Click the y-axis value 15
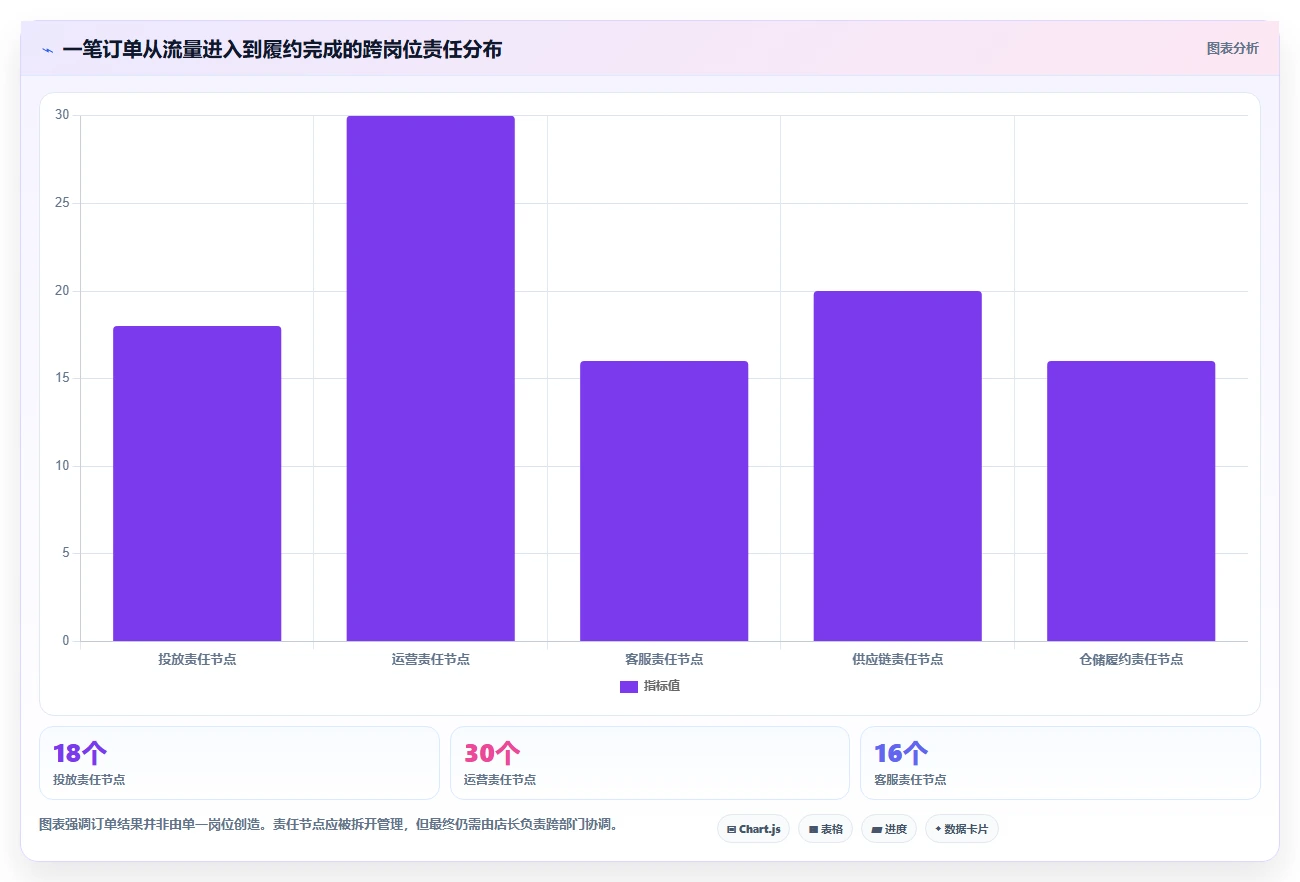This screenshot has width=1300, height=882. 63,378
